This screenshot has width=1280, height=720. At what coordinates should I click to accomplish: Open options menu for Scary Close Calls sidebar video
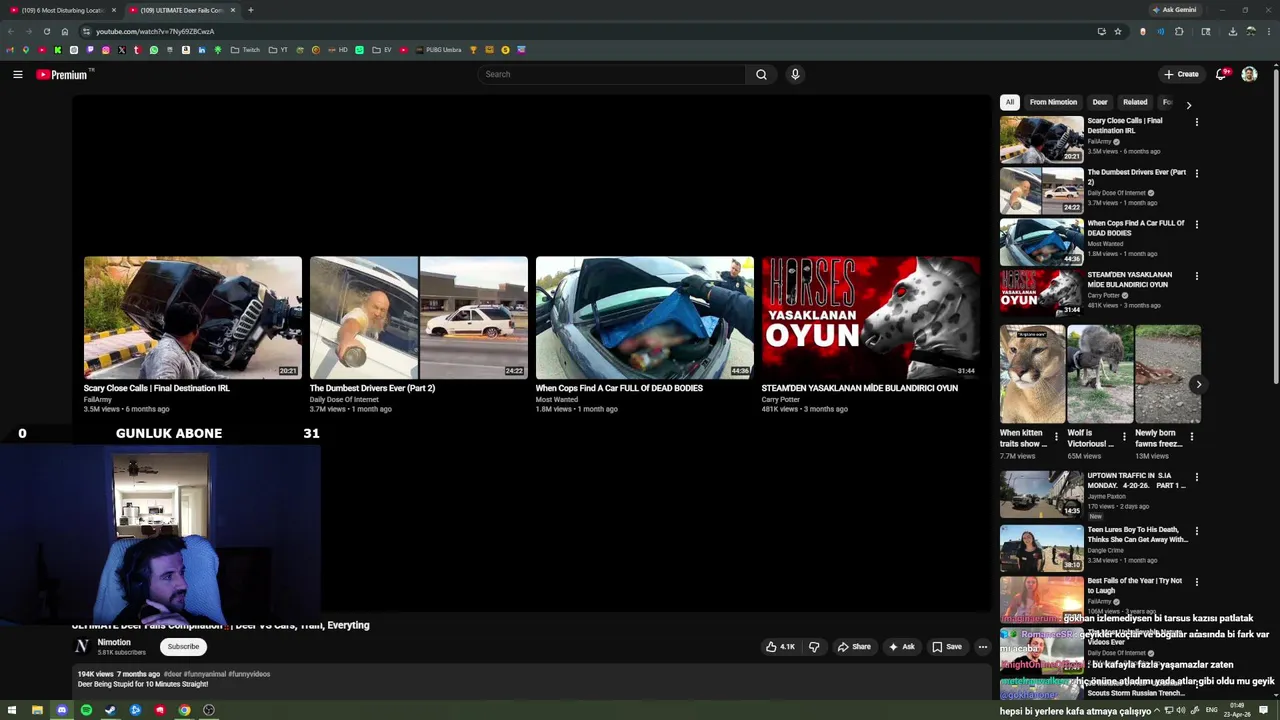[1197, 122]
